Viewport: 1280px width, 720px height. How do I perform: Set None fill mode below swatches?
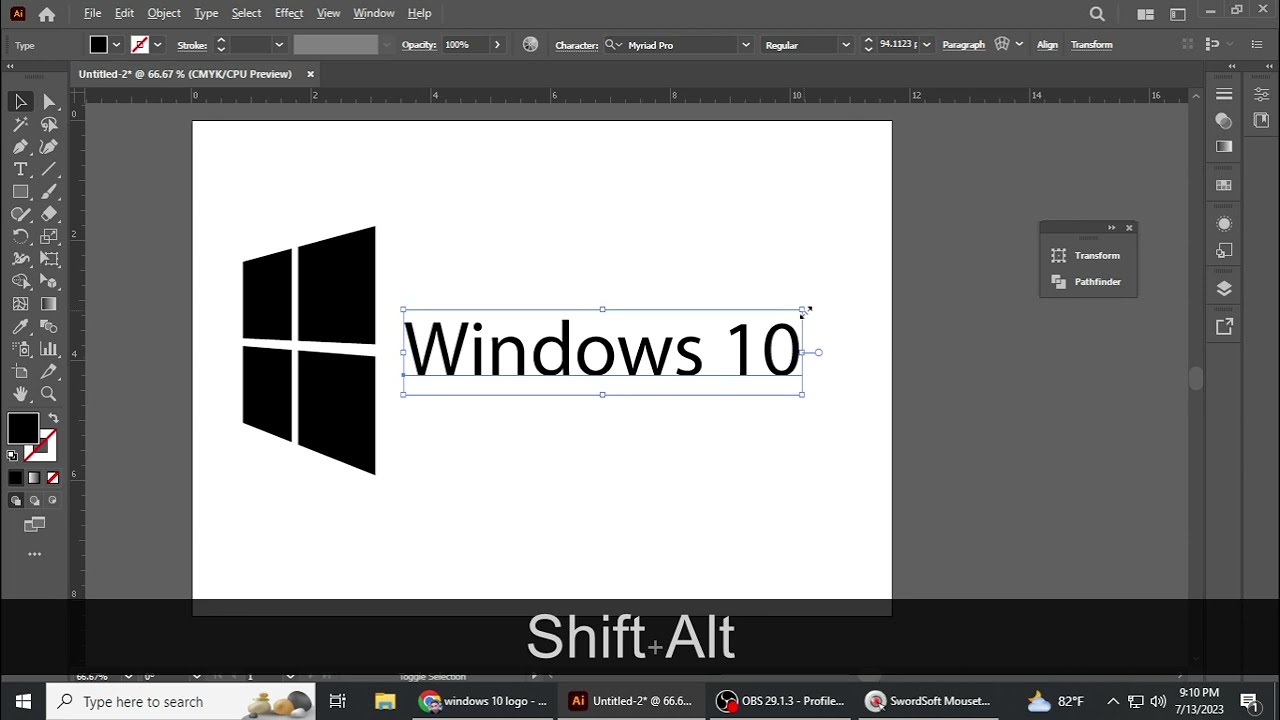point(53,478)
